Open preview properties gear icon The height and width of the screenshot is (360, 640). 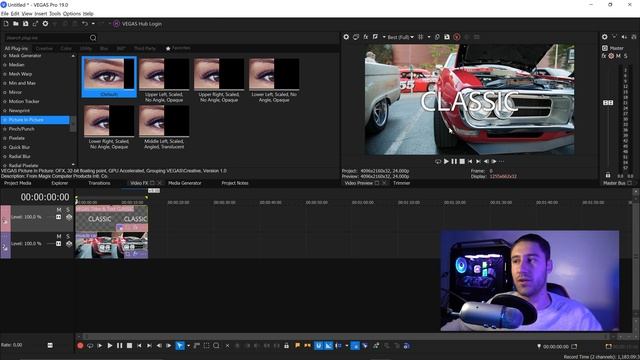point(346,37)
